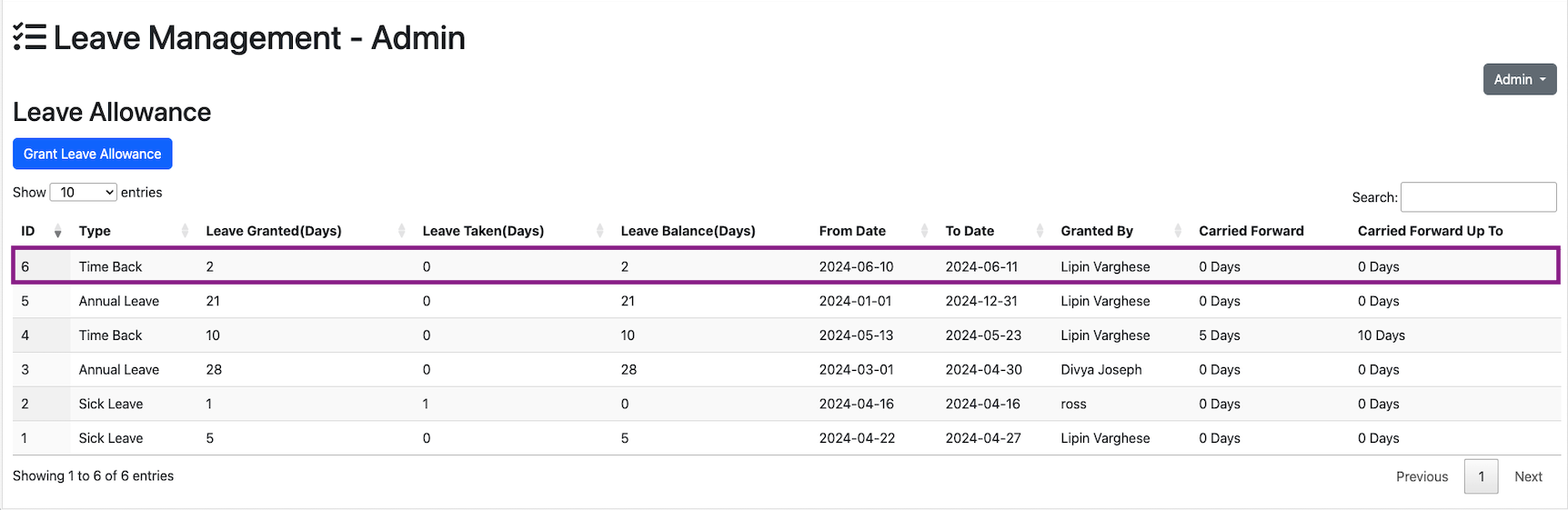Focus the Search input field
Viewport: 1568px width, 510px height.
point(1478,197)
